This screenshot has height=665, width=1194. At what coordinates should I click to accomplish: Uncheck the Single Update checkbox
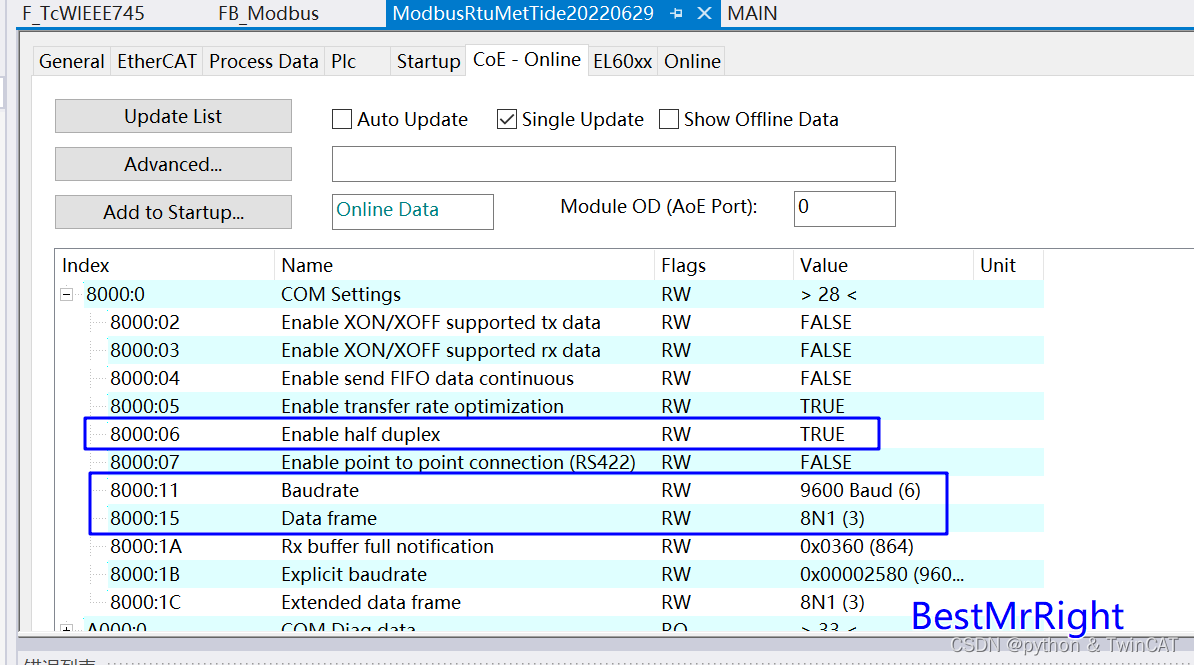[507, 119]
